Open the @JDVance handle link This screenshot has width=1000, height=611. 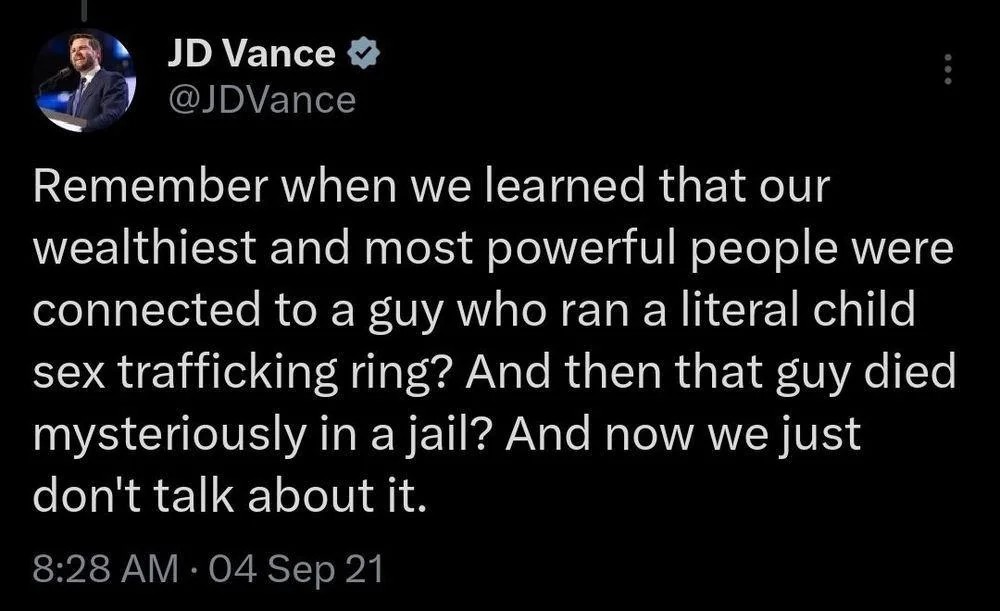(x=261, y=101)
